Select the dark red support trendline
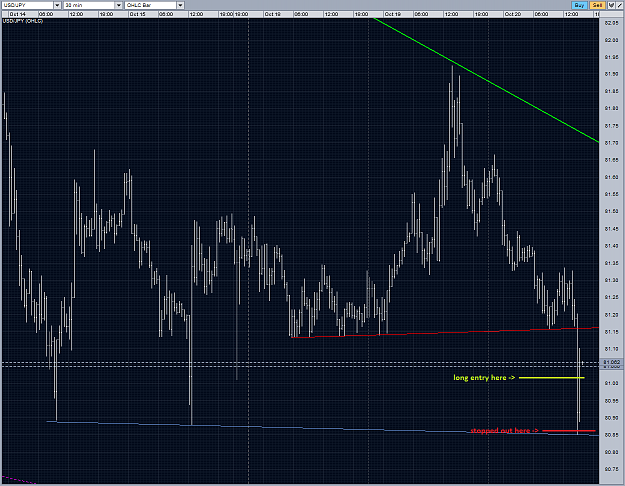The image size is (625, 486). point(445,333)
